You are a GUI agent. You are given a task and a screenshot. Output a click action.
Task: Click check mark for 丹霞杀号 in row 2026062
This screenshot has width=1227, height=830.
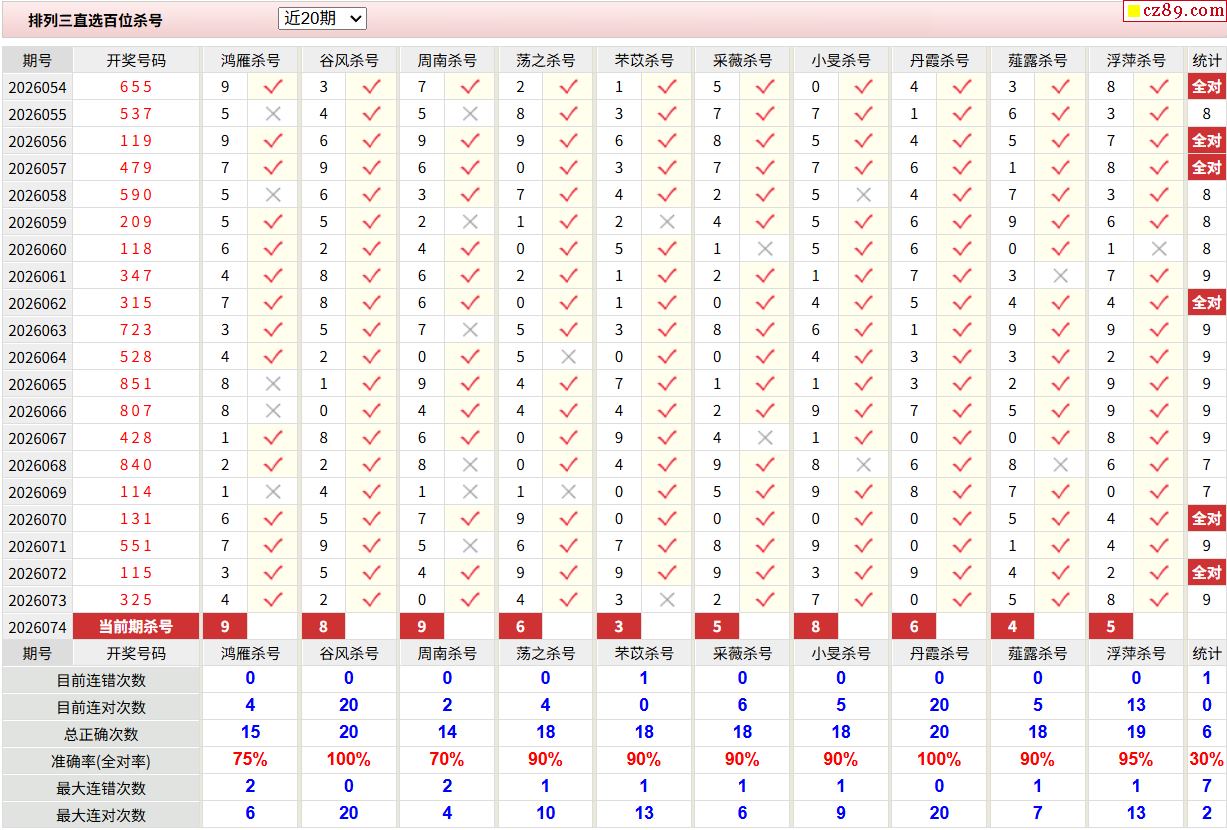click(x=962, y=303)
